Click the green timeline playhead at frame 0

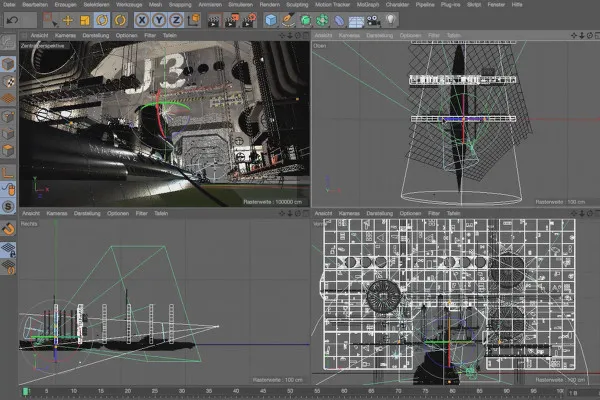25,391
